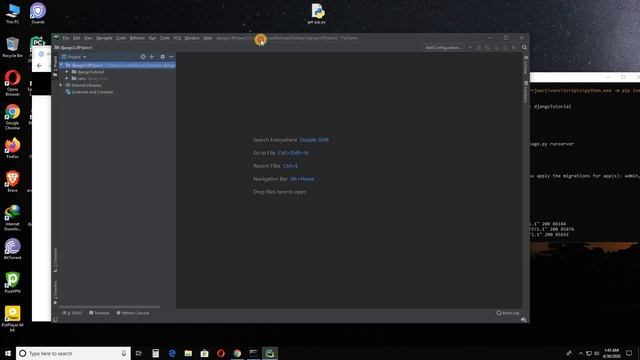Toggle the Structure side tab
The image size is (640, 360).
[56, 260]
